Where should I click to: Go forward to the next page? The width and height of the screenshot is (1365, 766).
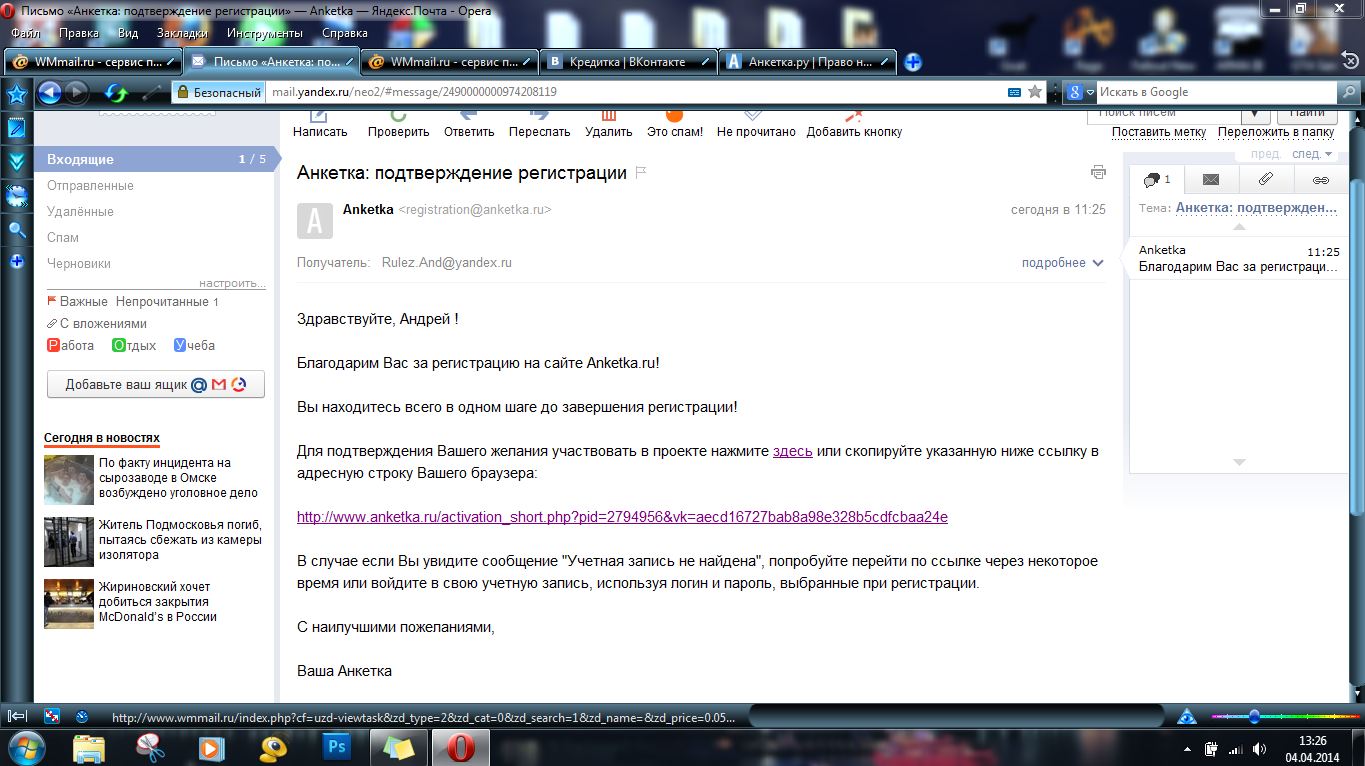[x=76, y=93]
